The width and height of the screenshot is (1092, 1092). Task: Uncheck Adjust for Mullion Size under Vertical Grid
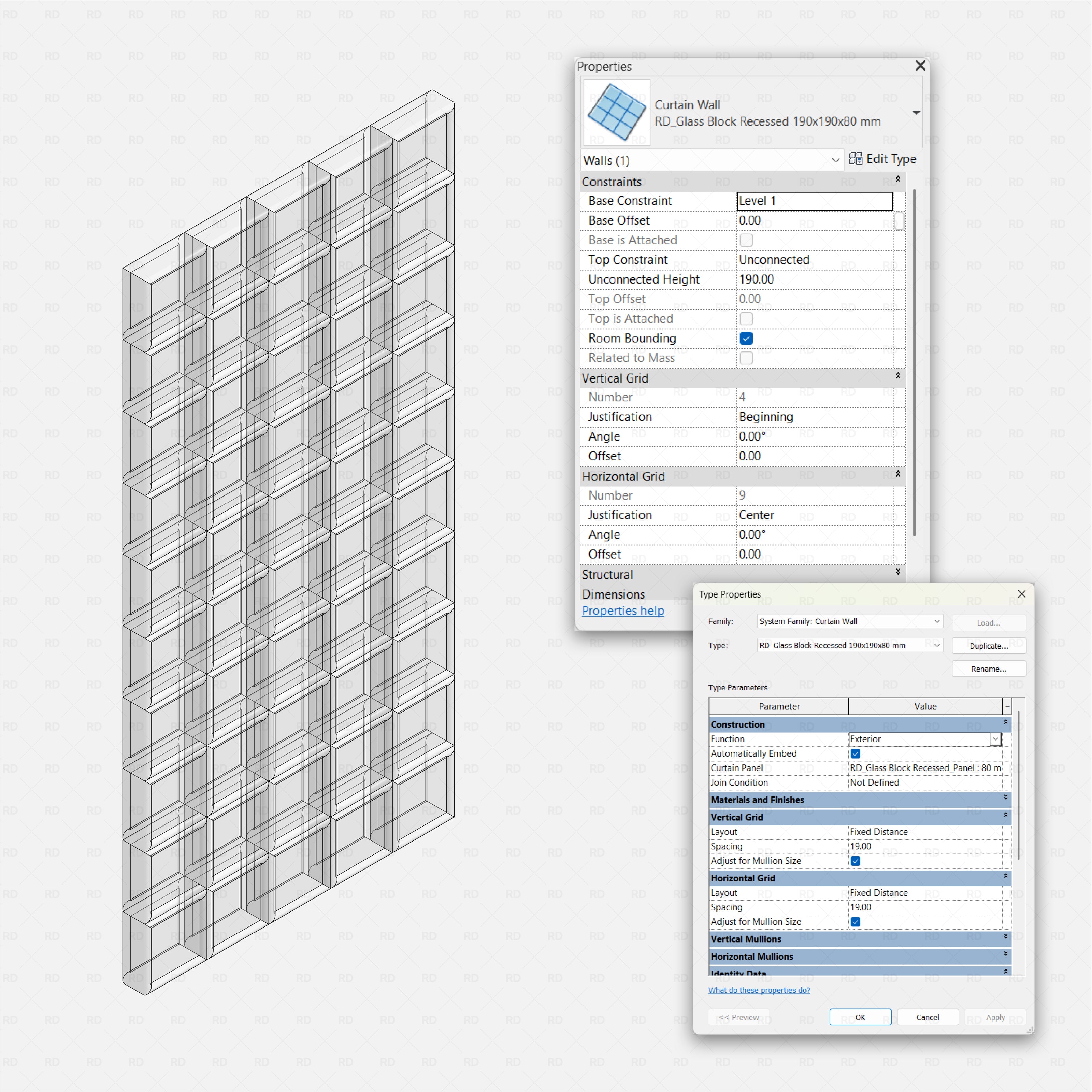point(855,860)
